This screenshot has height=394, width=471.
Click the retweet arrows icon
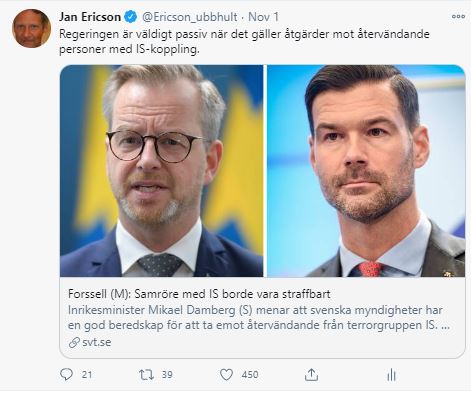click(146, 375)
